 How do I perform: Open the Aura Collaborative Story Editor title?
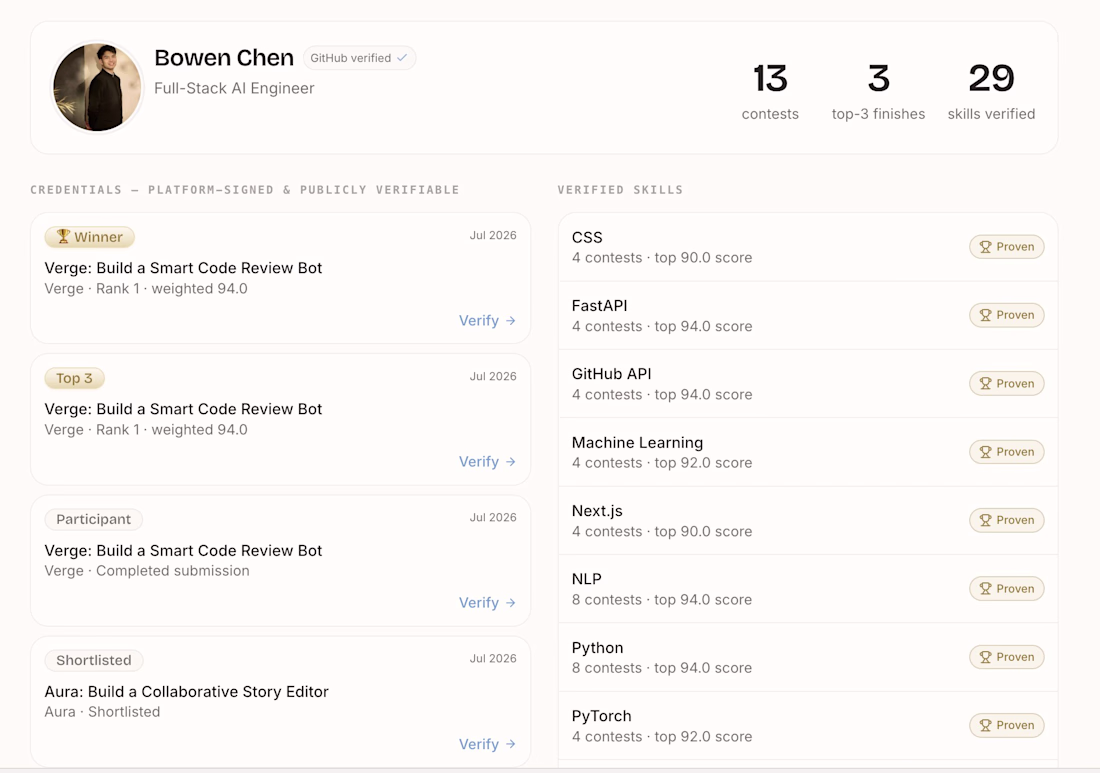(187, 692)
